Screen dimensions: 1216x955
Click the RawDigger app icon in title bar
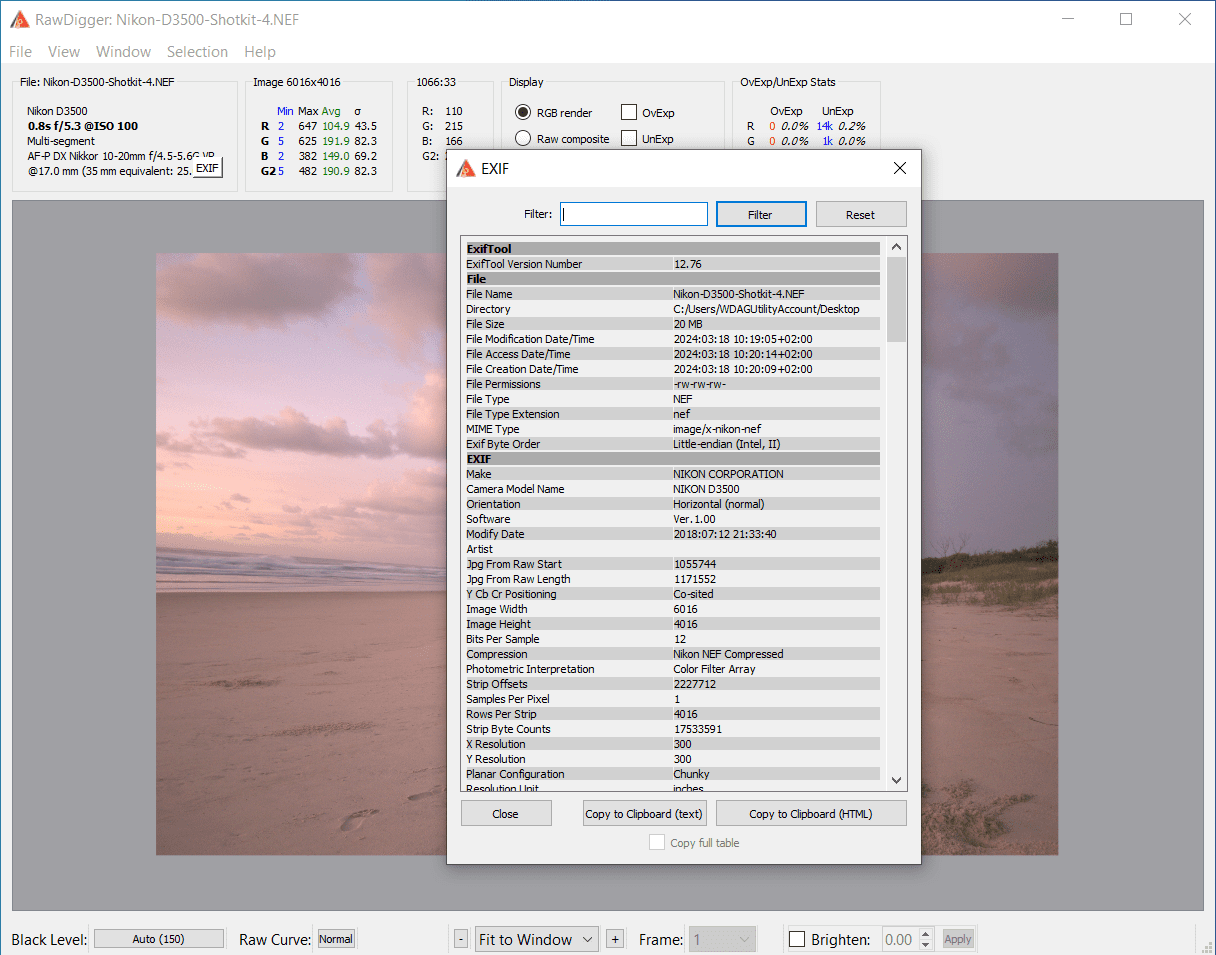[x=19, y=19]
